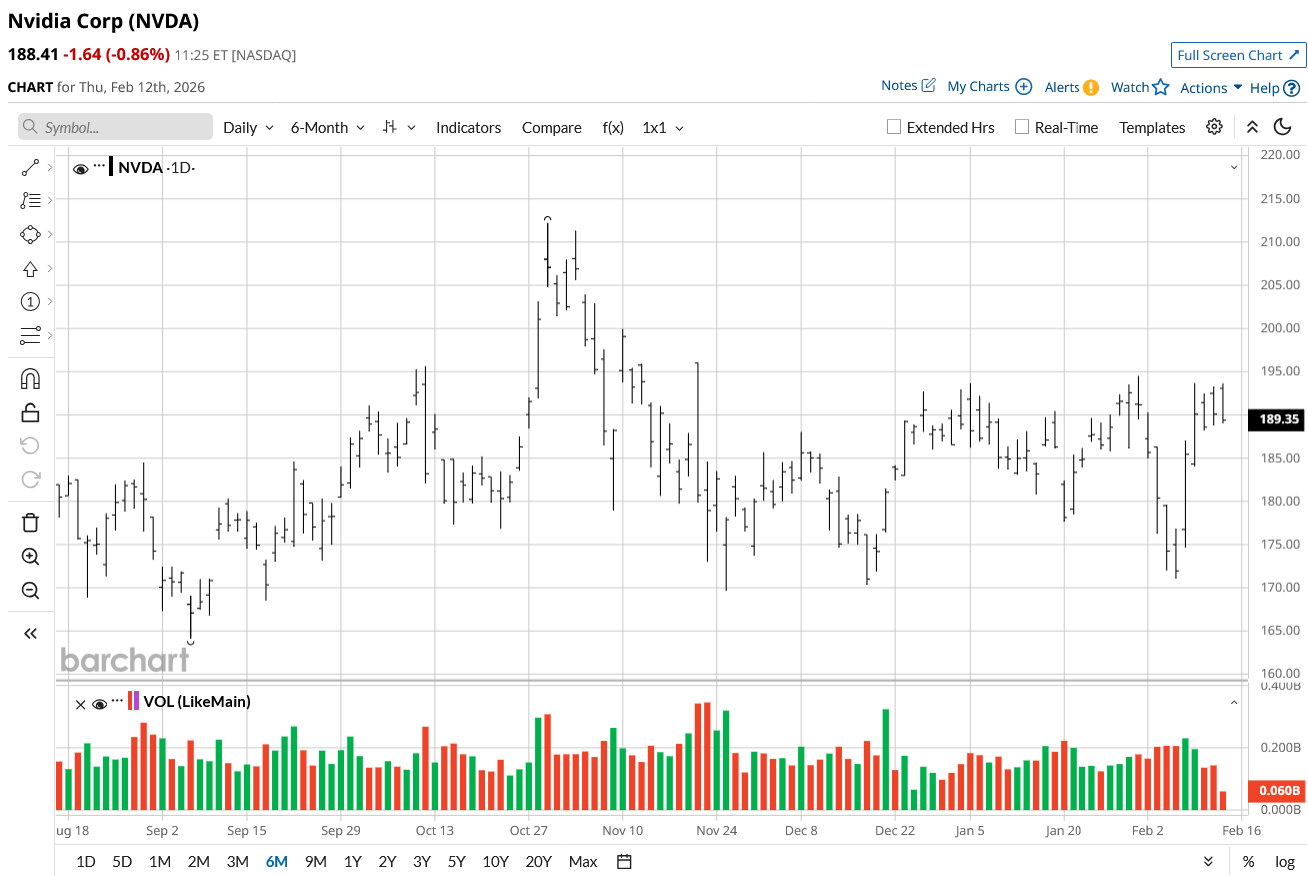1308x876 pixels.
Task: Open the bar type dropdown
Action: point(399,127)
